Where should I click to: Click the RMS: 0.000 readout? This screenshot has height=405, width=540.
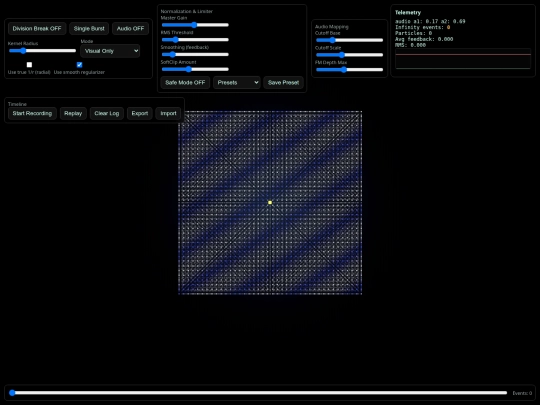pyautogui.click(x=410, y=45)
